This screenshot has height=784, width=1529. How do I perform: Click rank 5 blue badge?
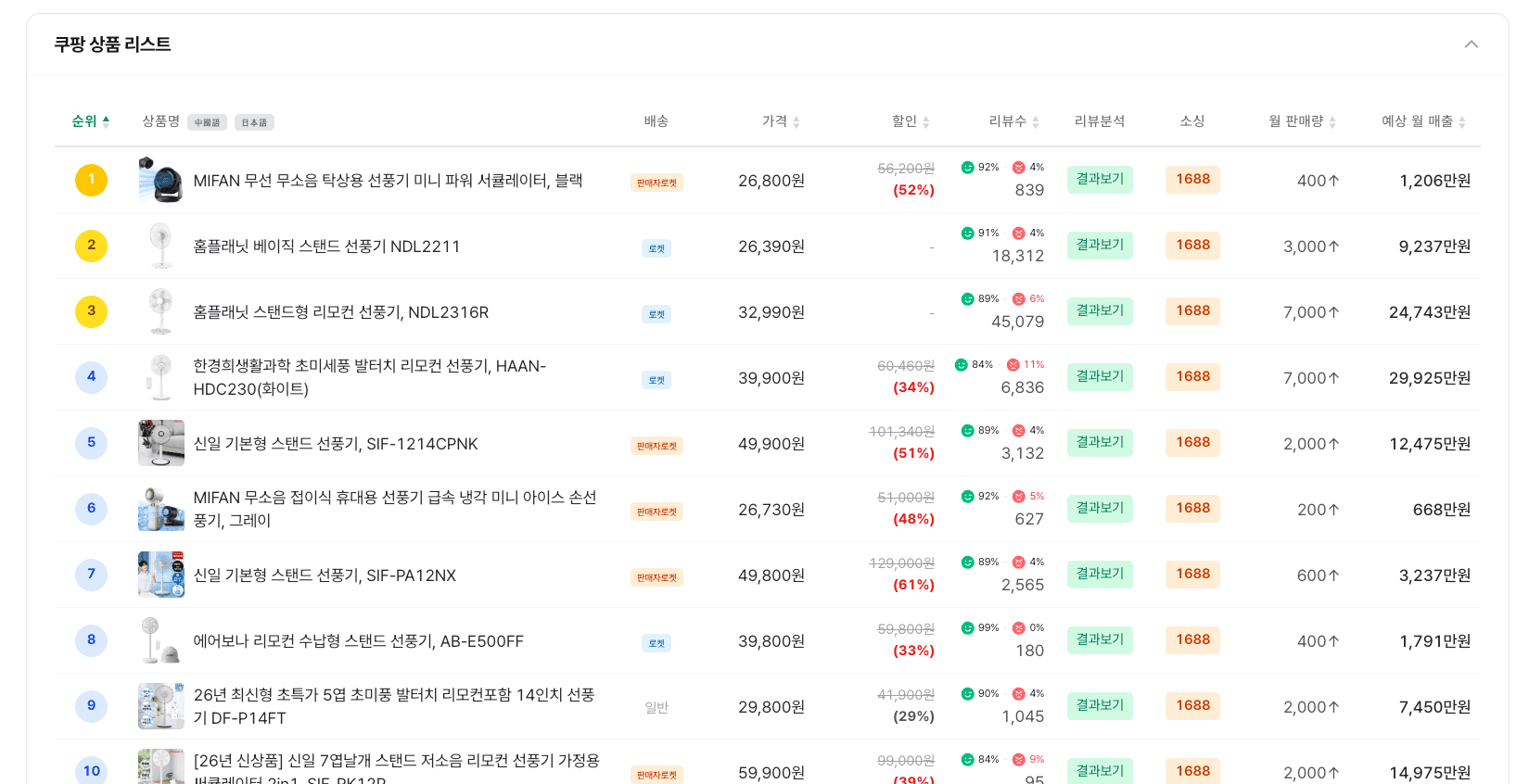[x=91, y=443]
